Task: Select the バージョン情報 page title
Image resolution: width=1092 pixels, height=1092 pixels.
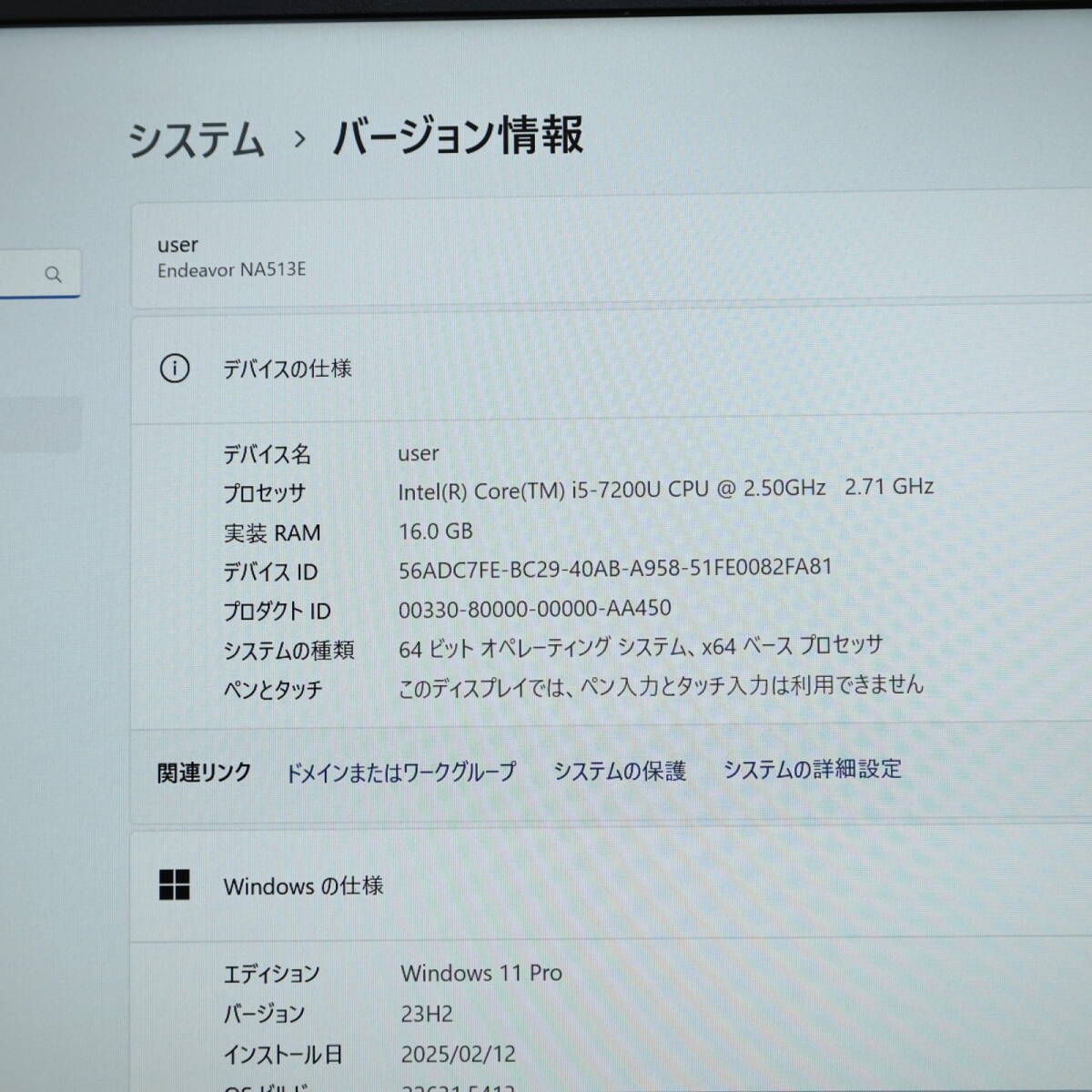Action: [458, 136]
